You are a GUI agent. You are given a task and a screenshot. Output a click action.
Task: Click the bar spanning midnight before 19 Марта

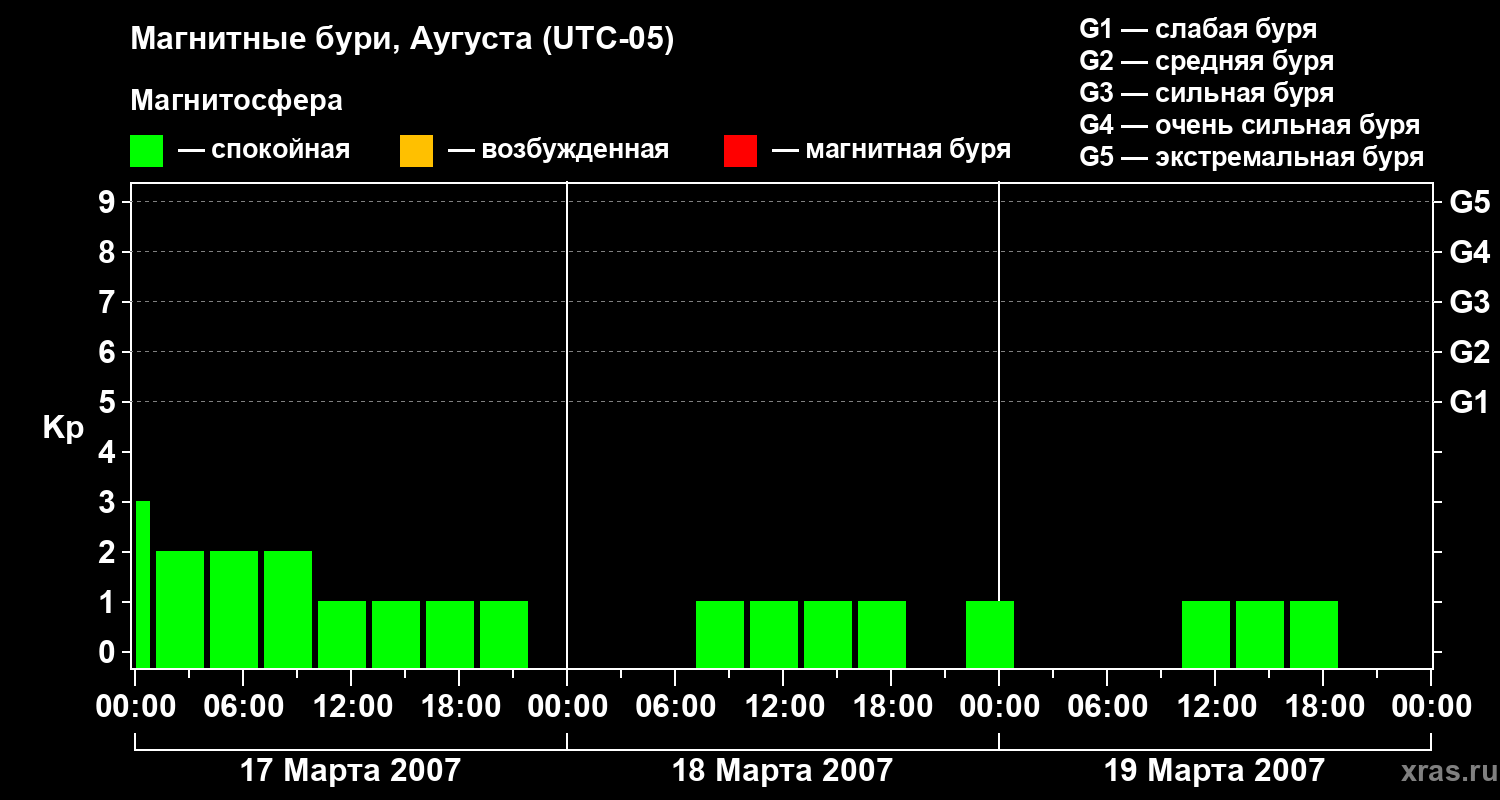pyautogui.click(x=990, y=634)
